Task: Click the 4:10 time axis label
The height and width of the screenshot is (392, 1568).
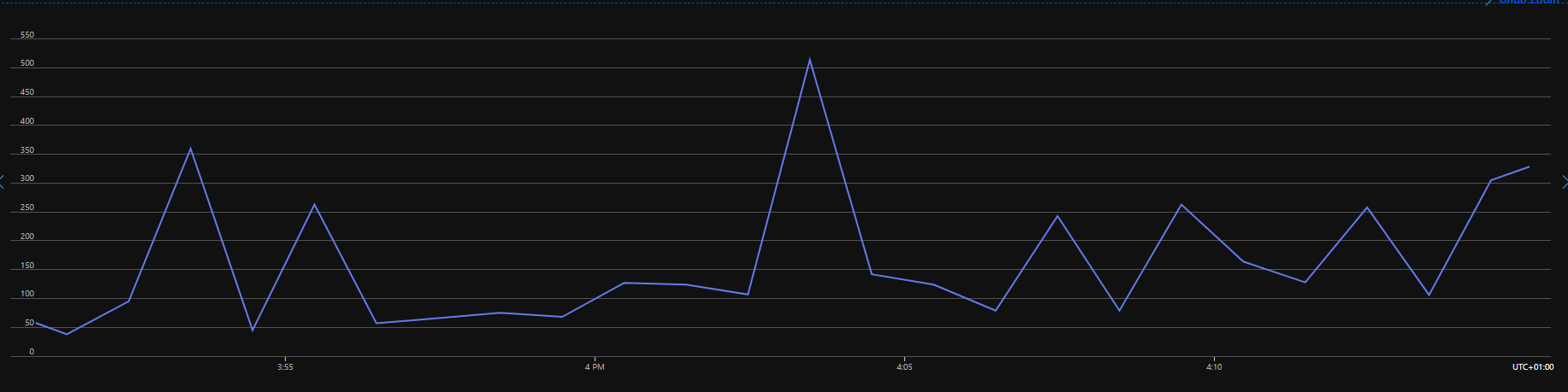Action: (1214, 367)
